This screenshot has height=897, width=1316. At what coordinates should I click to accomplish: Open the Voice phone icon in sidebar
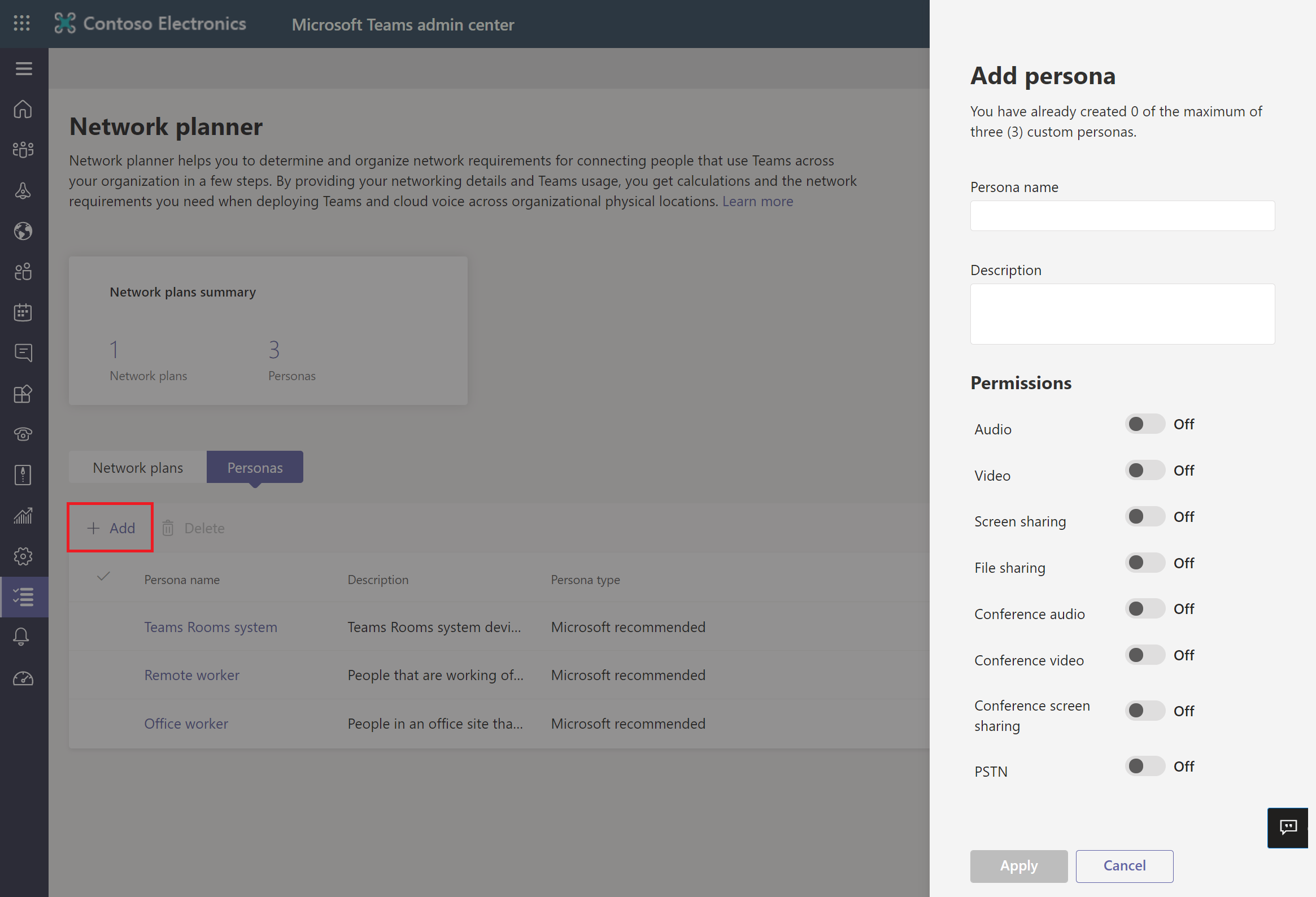[23, 434]
